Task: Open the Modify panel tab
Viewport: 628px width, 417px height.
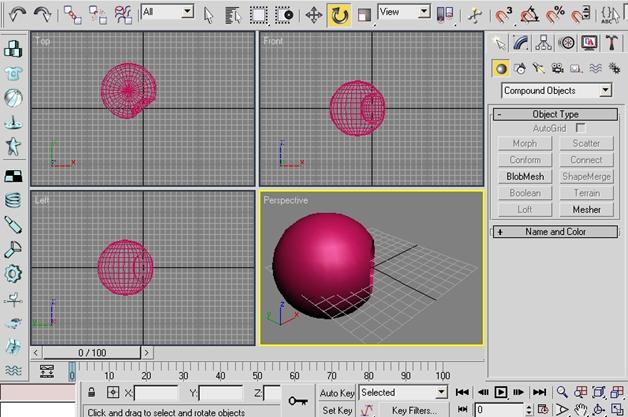Action: point(521,42)
